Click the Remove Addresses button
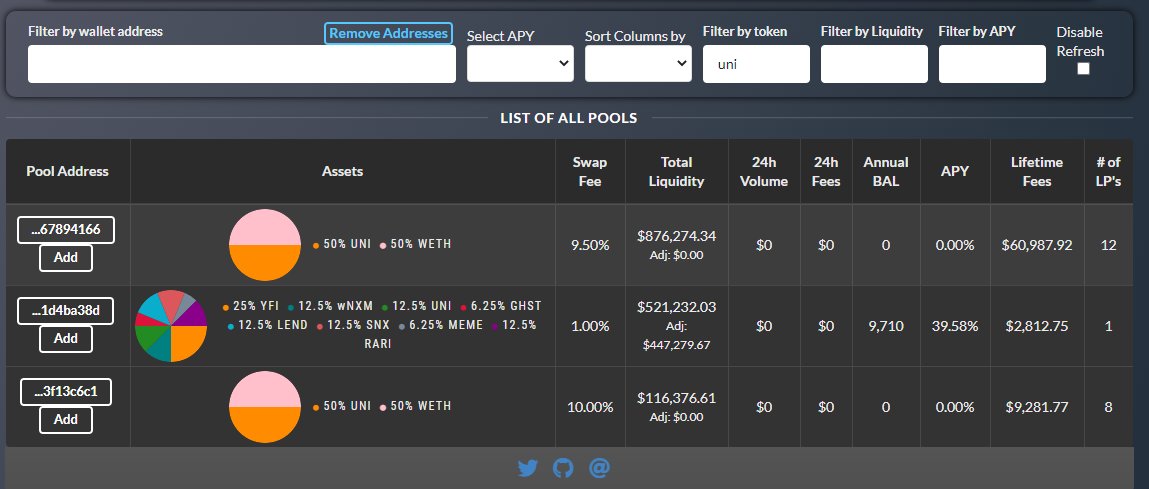The height and width of the screenshot is (489, 1149). (388, 33)
